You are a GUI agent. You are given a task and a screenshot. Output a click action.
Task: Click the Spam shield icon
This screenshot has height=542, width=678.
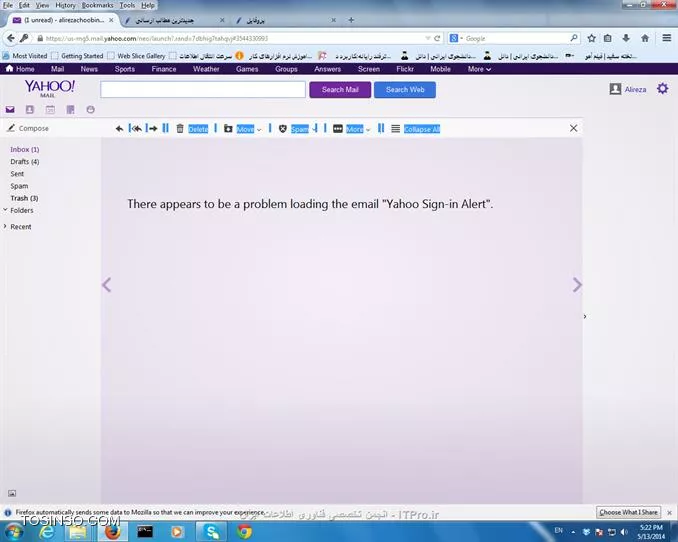click(283, 129)
